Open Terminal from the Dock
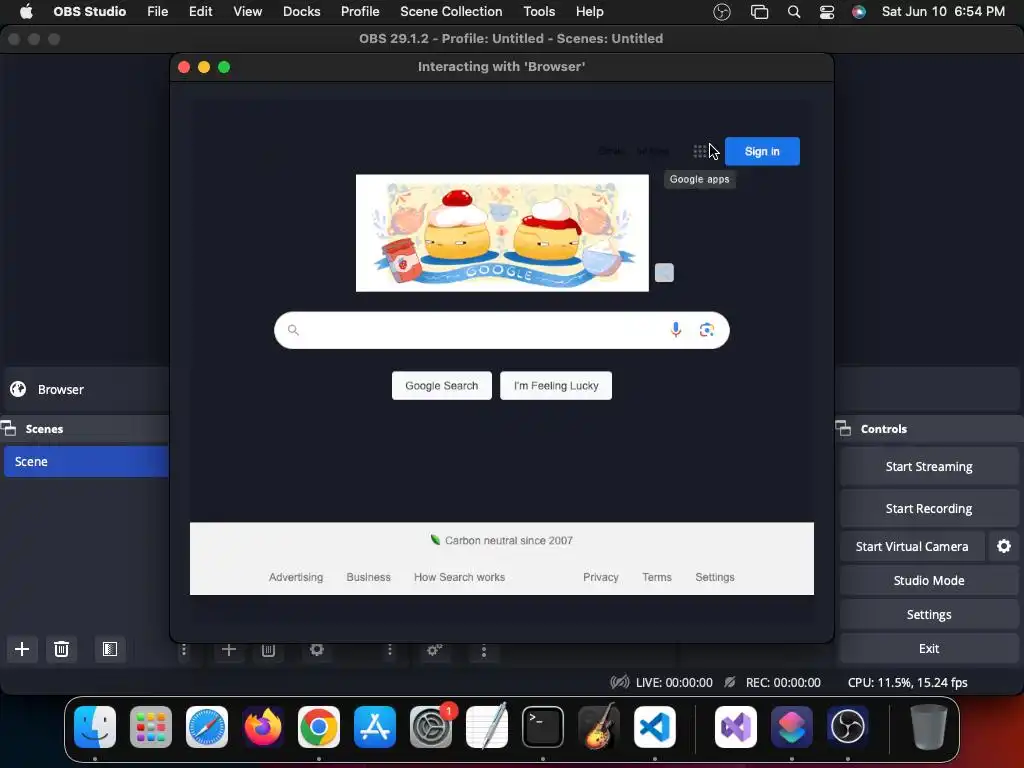The height and width of the screenshot is (768, 1024). (x=543, y=727)
